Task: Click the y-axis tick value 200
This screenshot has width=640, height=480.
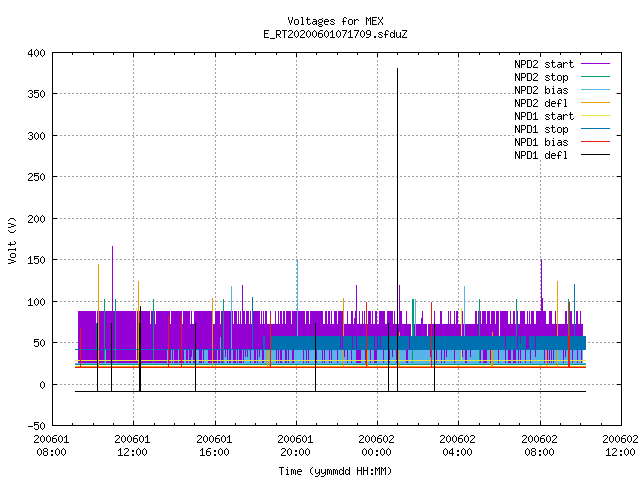Action: (x=36, y=219)
